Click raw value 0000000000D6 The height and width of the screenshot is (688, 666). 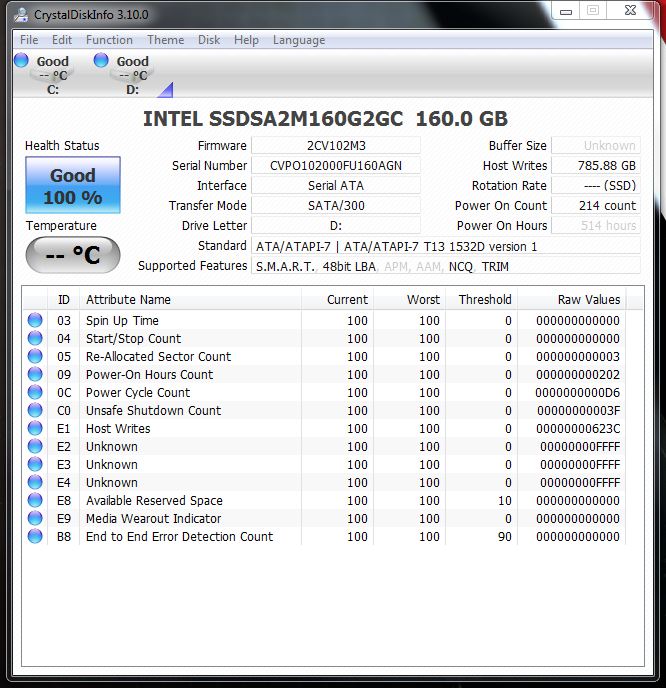coord(577,393)
